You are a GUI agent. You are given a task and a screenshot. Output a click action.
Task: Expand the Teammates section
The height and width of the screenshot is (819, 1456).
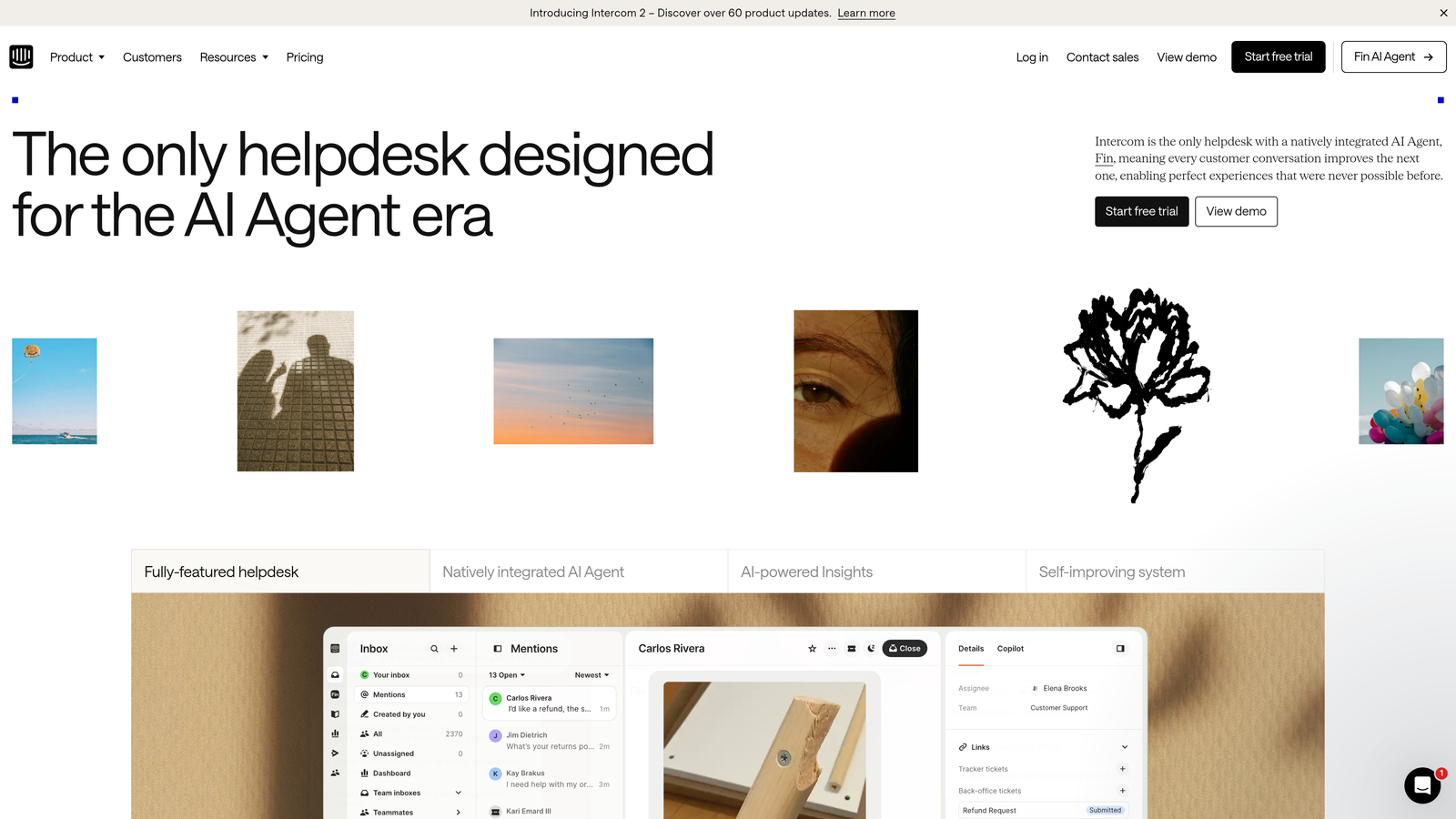(x=459, y=813)
